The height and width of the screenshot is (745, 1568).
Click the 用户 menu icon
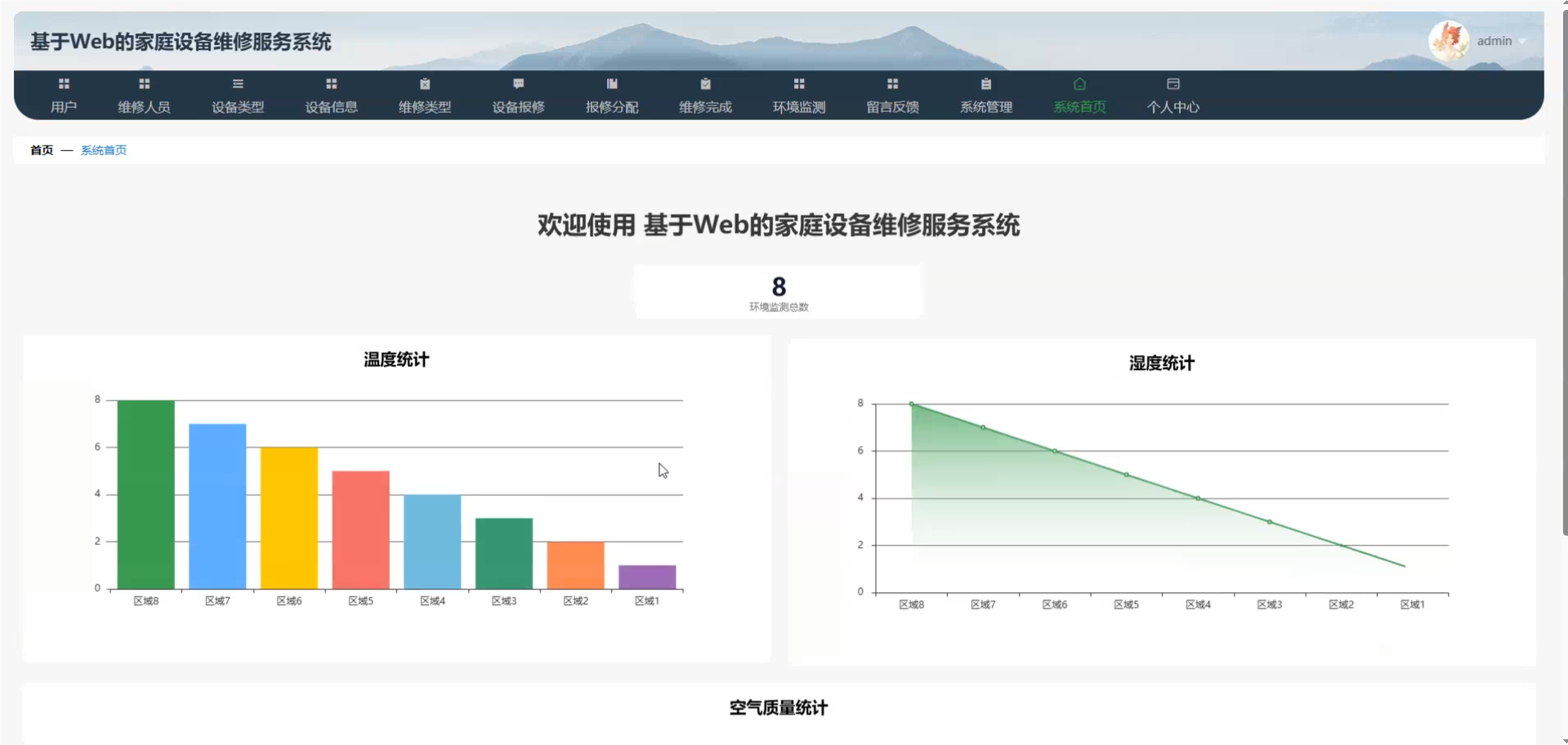click(x=64, y=83)
